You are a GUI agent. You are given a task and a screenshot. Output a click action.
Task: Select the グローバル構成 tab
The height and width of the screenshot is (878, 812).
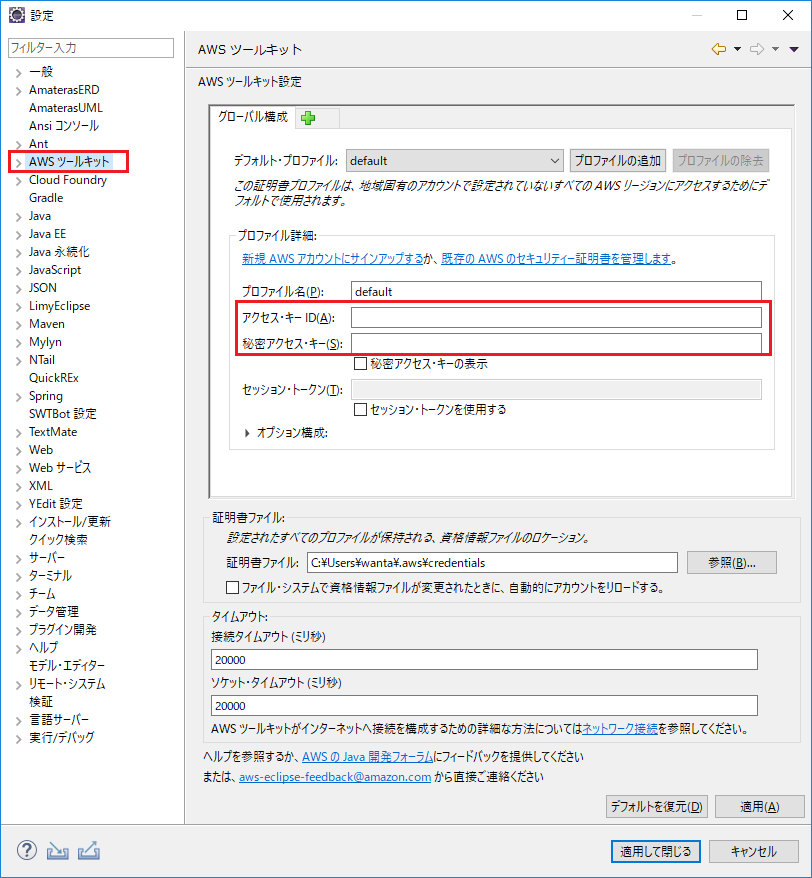(253, 116)
